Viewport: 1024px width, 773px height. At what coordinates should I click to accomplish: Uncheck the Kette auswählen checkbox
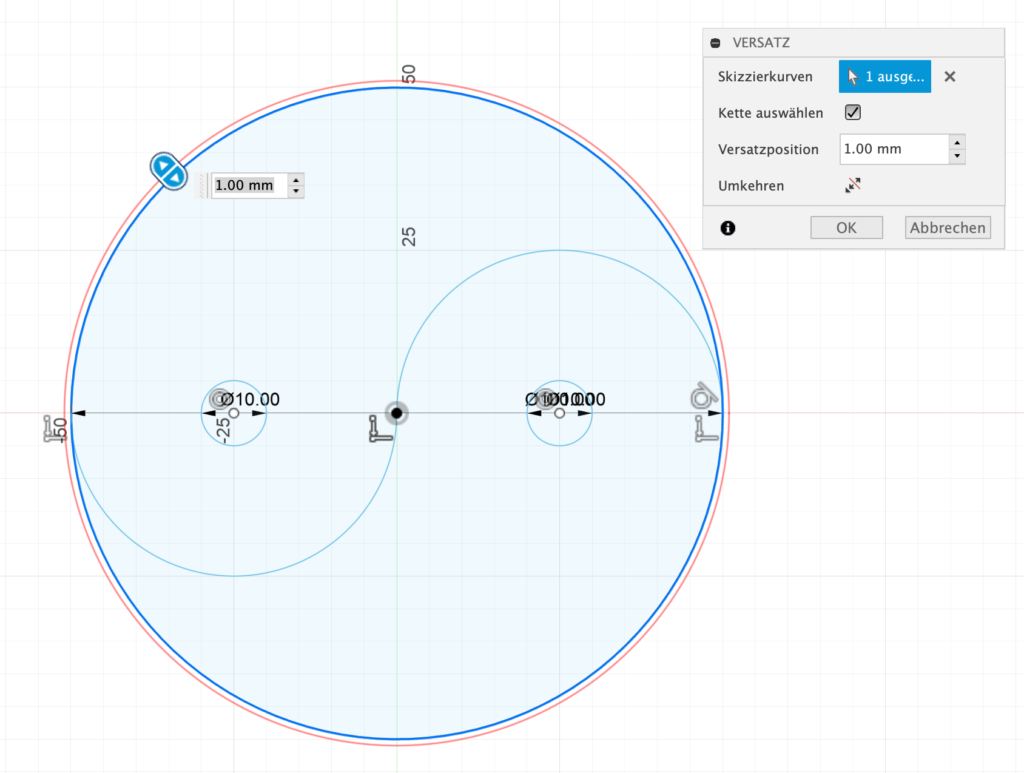pos(853,113)
